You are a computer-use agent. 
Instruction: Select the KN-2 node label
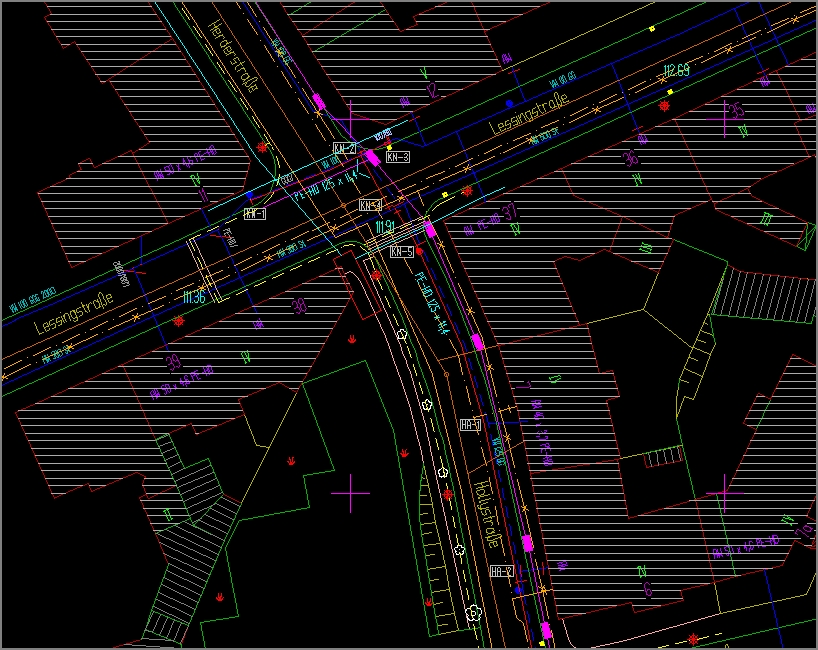pyautogui.click(x=345, y=148)
